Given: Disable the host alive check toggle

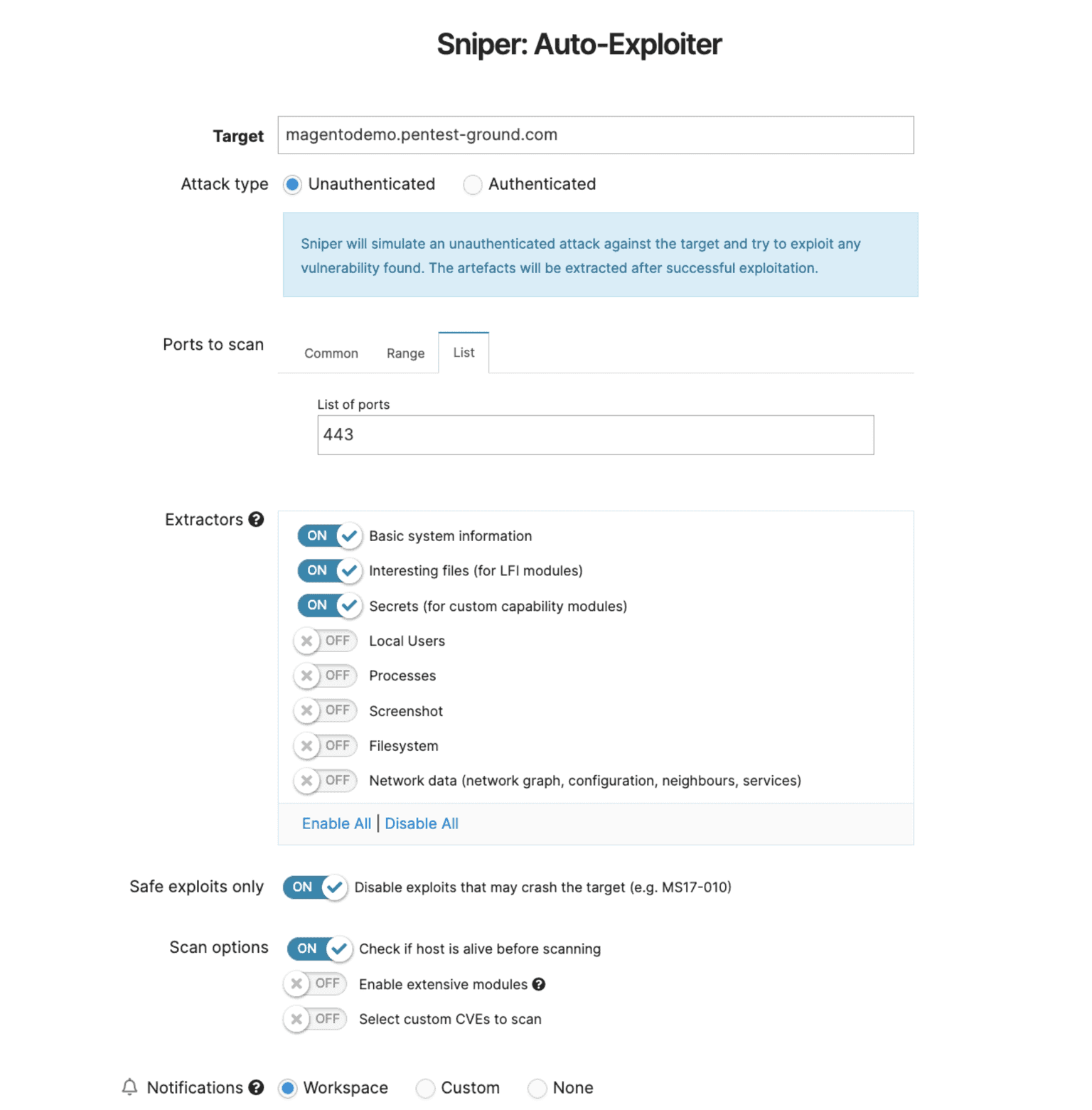Looking at the screenshot, I should pos(319,949).
